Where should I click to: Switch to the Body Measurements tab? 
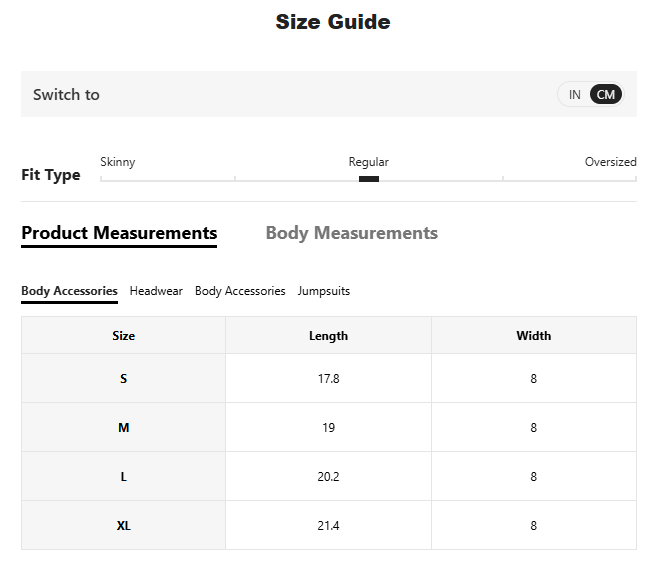[x=351, y=233]
